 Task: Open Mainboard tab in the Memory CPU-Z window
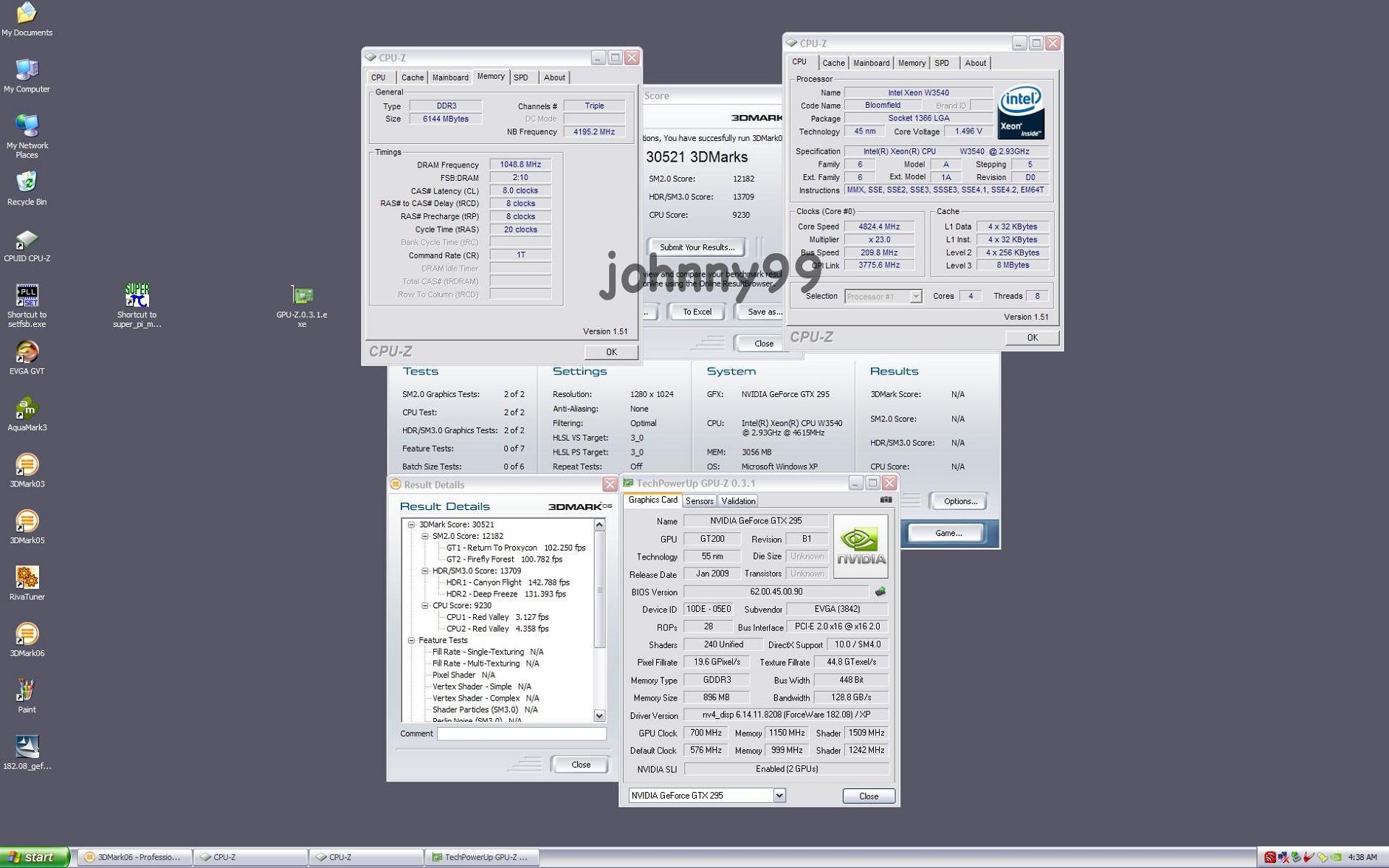click(x=450, y=77)
